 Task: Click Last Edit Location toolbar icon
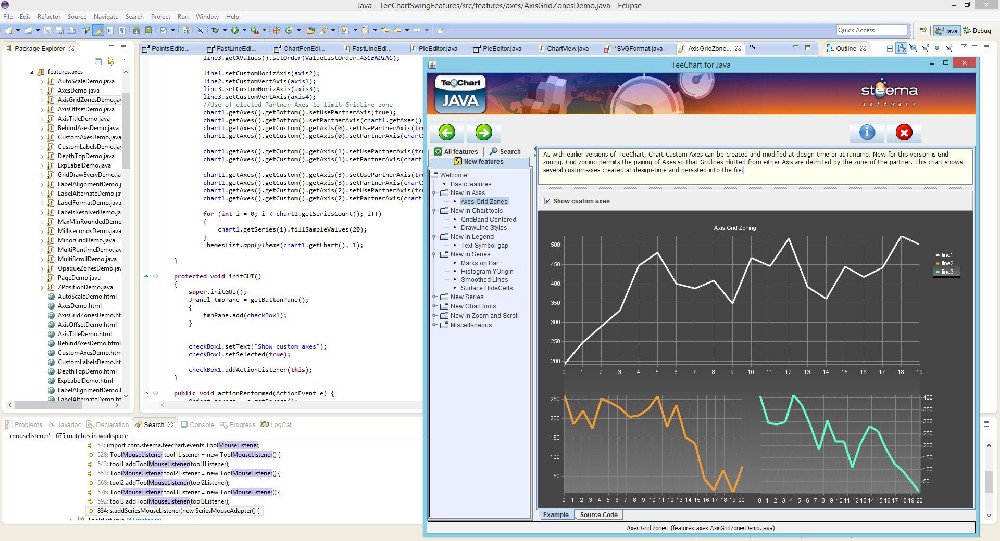387,30
